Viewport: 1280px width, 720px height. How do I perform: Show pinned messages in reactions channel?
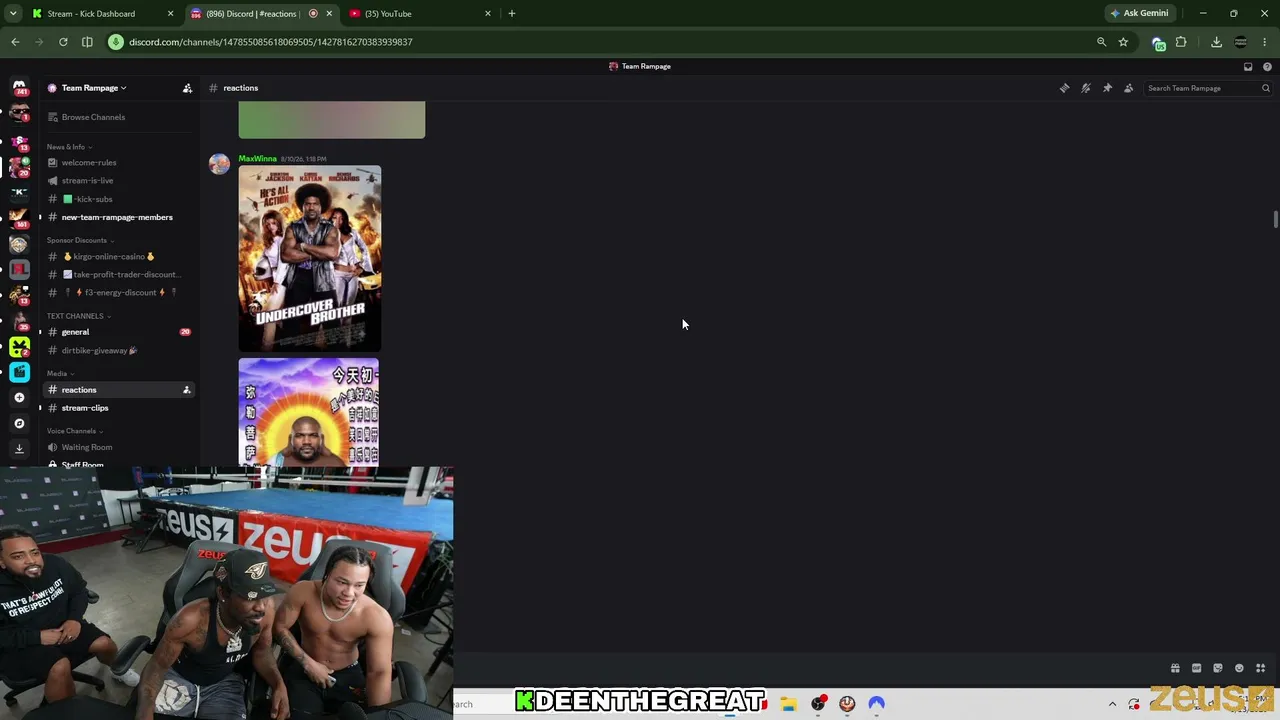(x=1107, y=88)
